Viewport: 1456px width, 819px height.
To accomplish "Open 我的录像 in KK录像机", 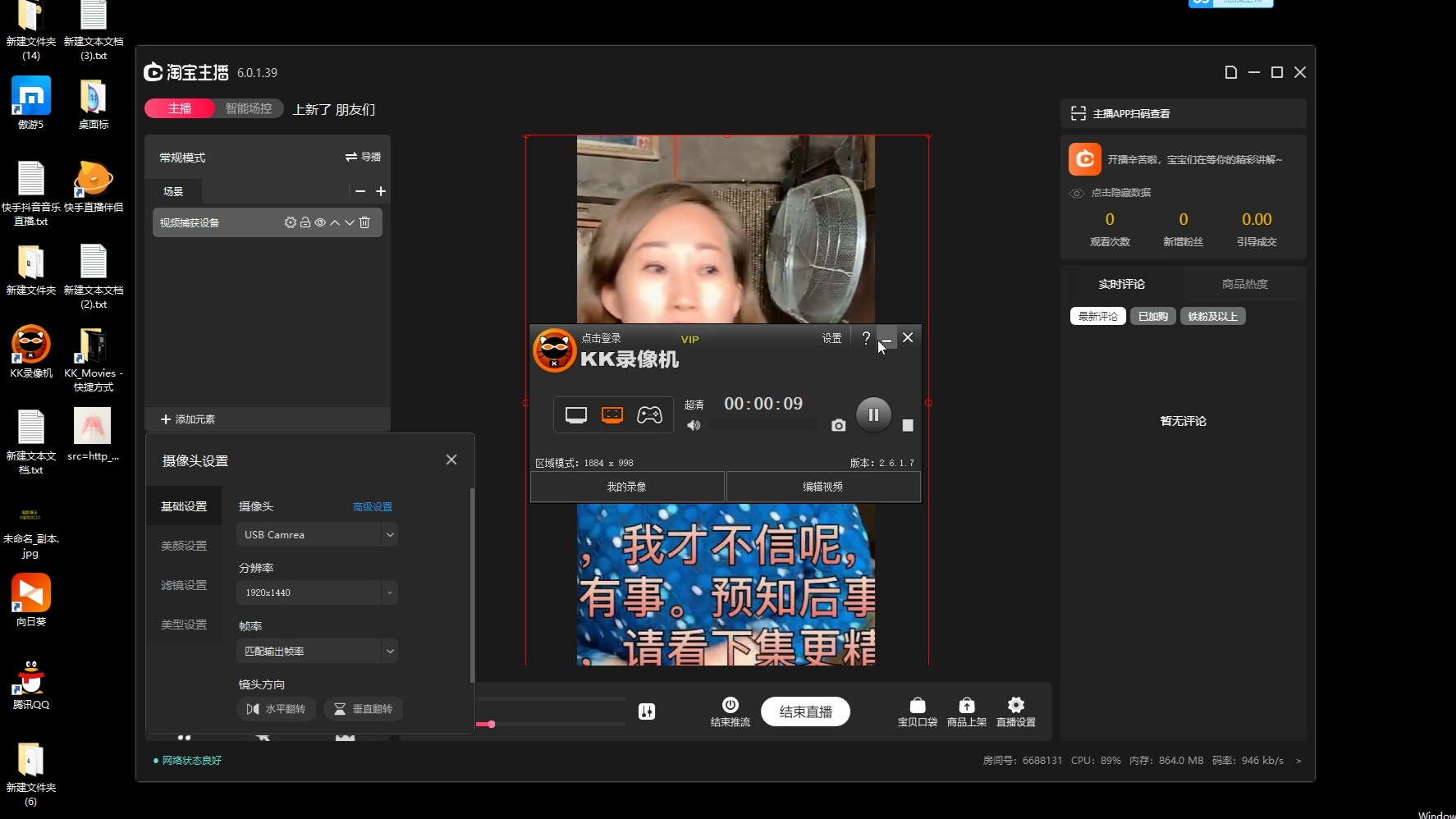I will pyautogui.click(x=627, y=487).
